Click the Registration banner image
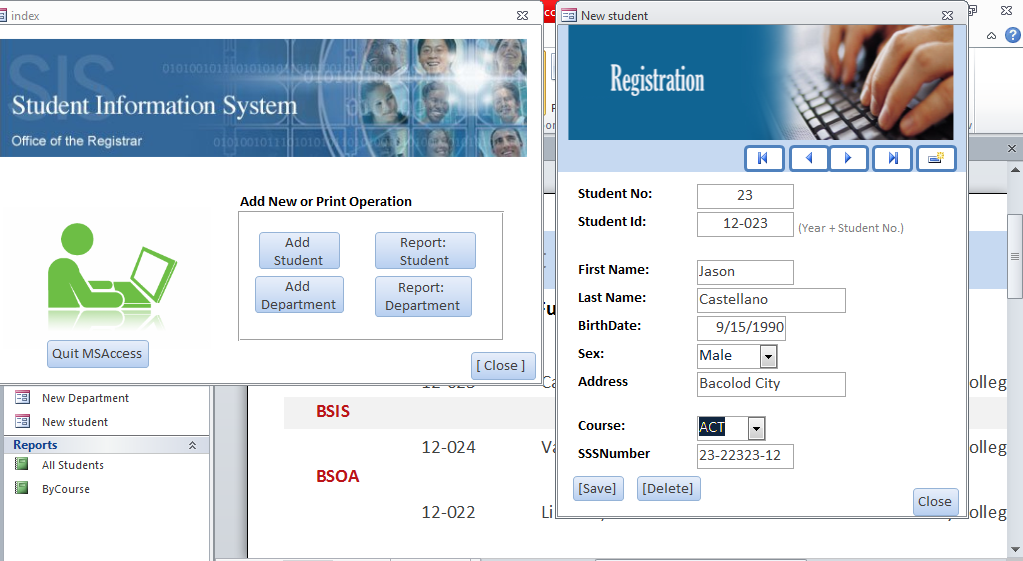This screenshot has height=561, width=1023. [761, 83]
